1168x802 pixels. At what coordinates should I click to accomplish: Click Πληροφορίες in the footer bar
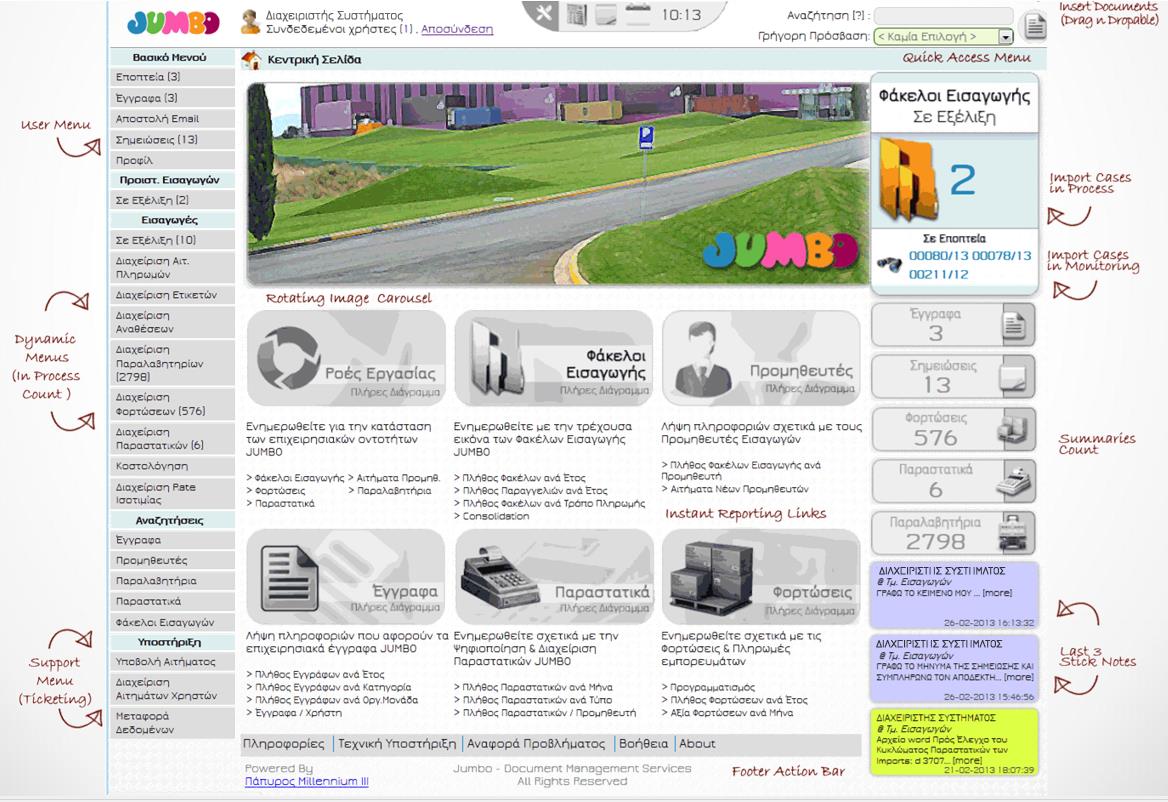(x=284, y=743)
